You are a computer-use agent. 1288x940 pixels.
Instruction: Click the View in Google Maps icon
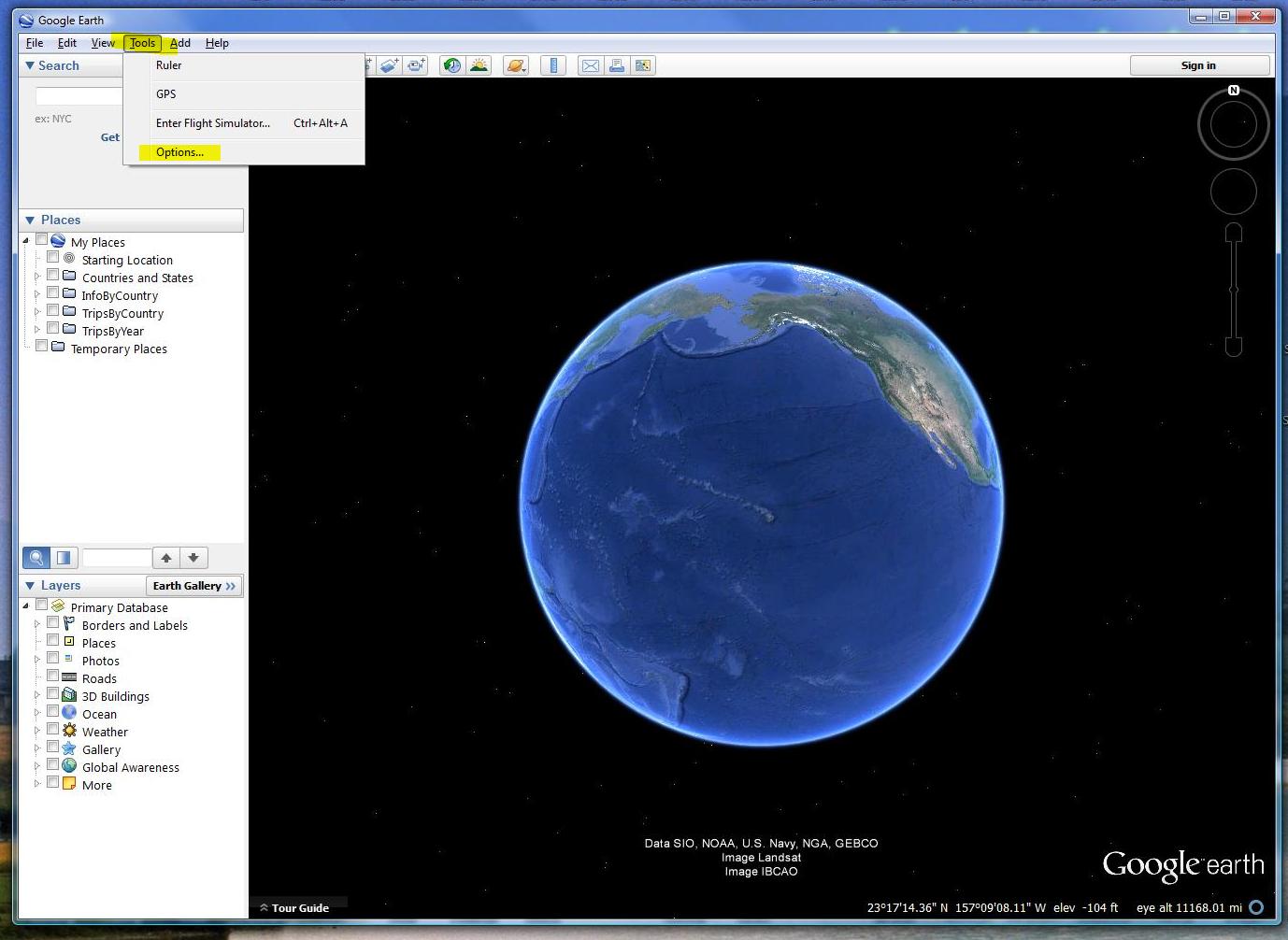(x=642, y=65)
